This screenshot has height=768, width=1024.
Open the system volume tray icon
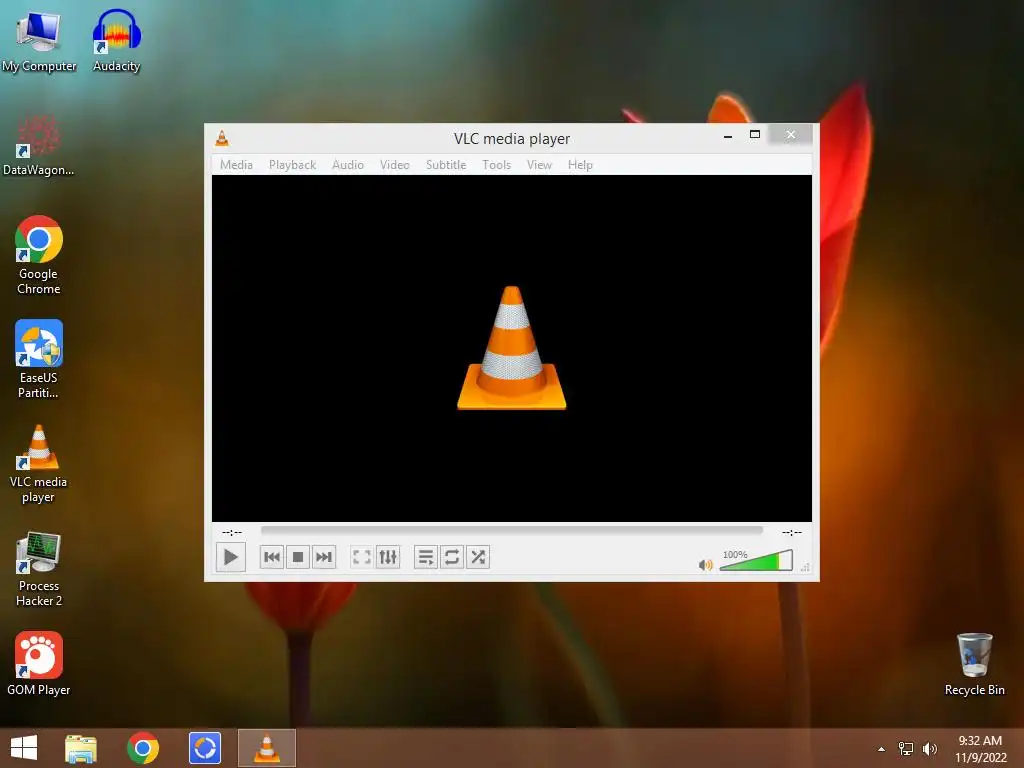pyautogui.click(x=930, y=749)
